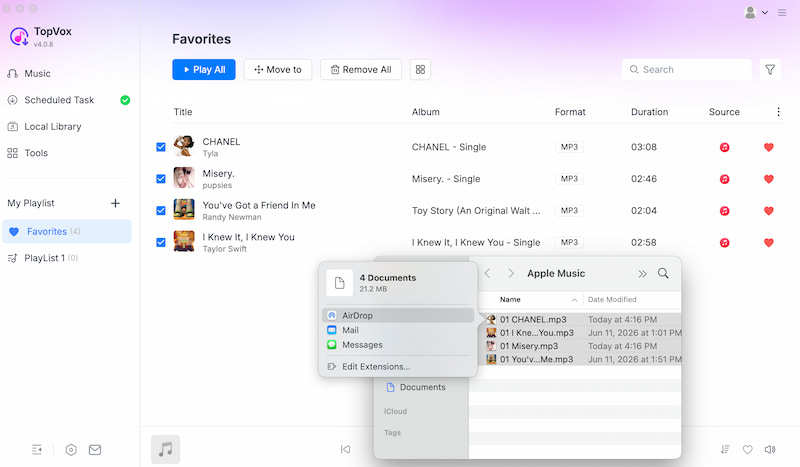This screenshot has height=467, width=800.
Task: Expand Finder toolbar overflow chevrons
Action: tap(642, 274)
